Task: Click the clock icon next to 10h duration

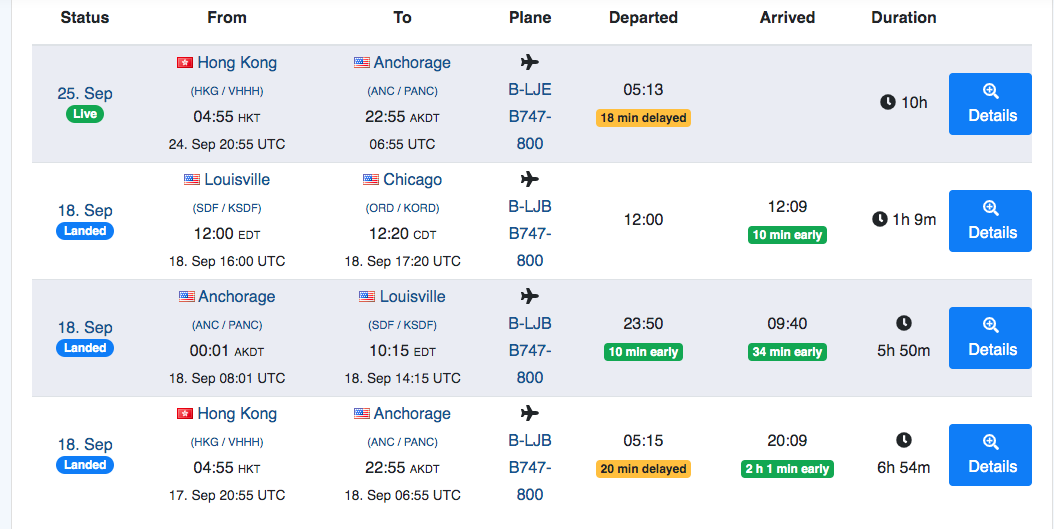Action: [887, 102]
